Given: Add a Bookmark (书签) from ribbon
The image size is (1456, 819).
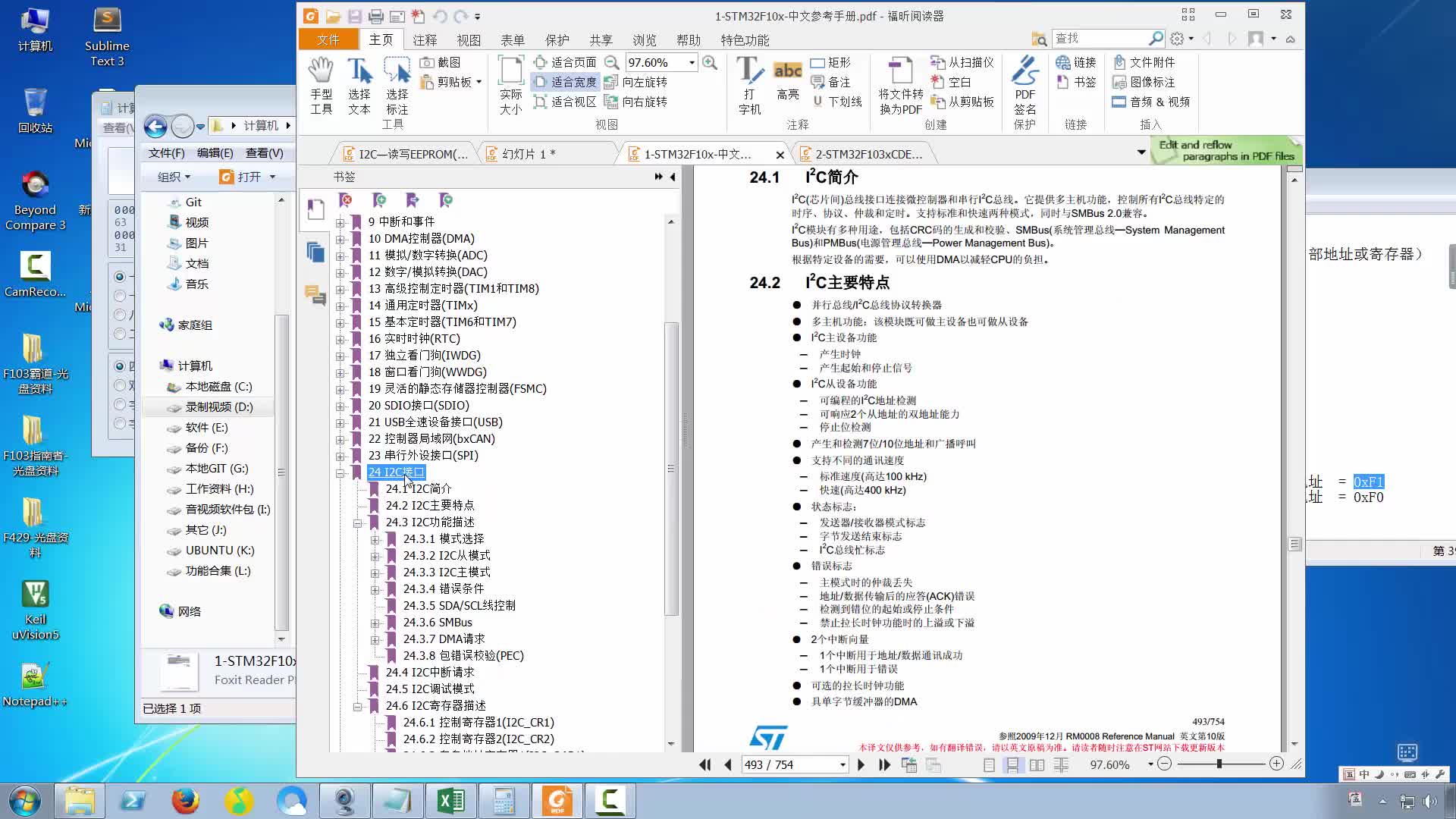Looking at the screenshot, I should tap(1075, 82).
